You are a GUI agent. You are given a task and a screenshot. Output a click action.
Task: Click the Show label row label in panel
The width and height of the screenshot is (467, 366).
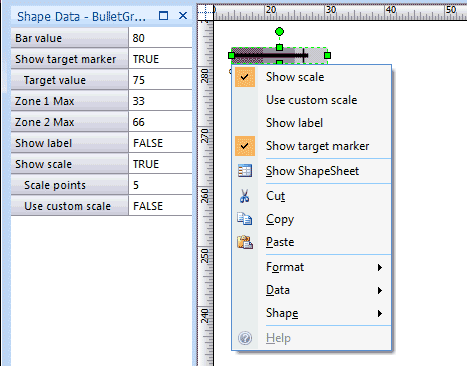click(70, 143)
